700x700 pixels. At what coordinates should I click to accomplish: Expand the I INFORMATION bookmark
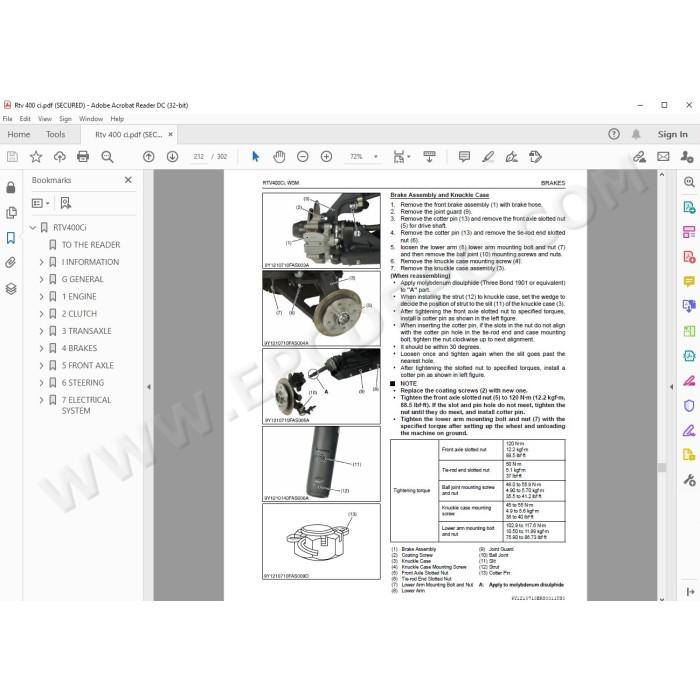click(42, 262)
